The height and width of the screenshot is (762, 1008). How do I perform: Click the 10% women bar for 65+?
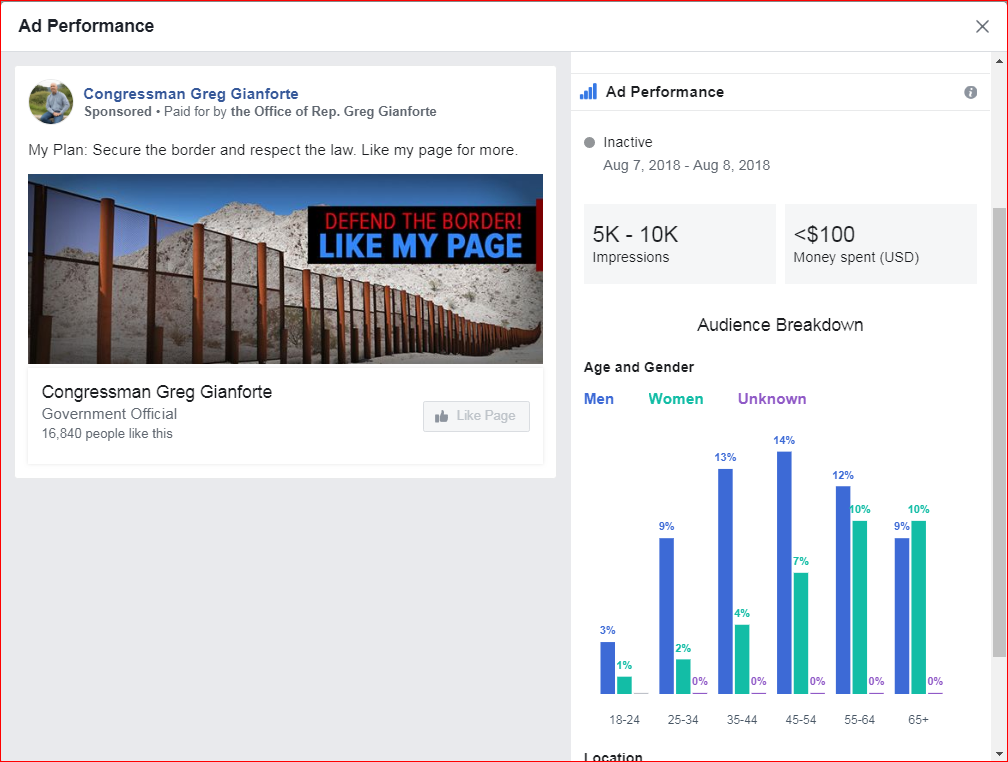pyautogui.click(x=919, y=607)
